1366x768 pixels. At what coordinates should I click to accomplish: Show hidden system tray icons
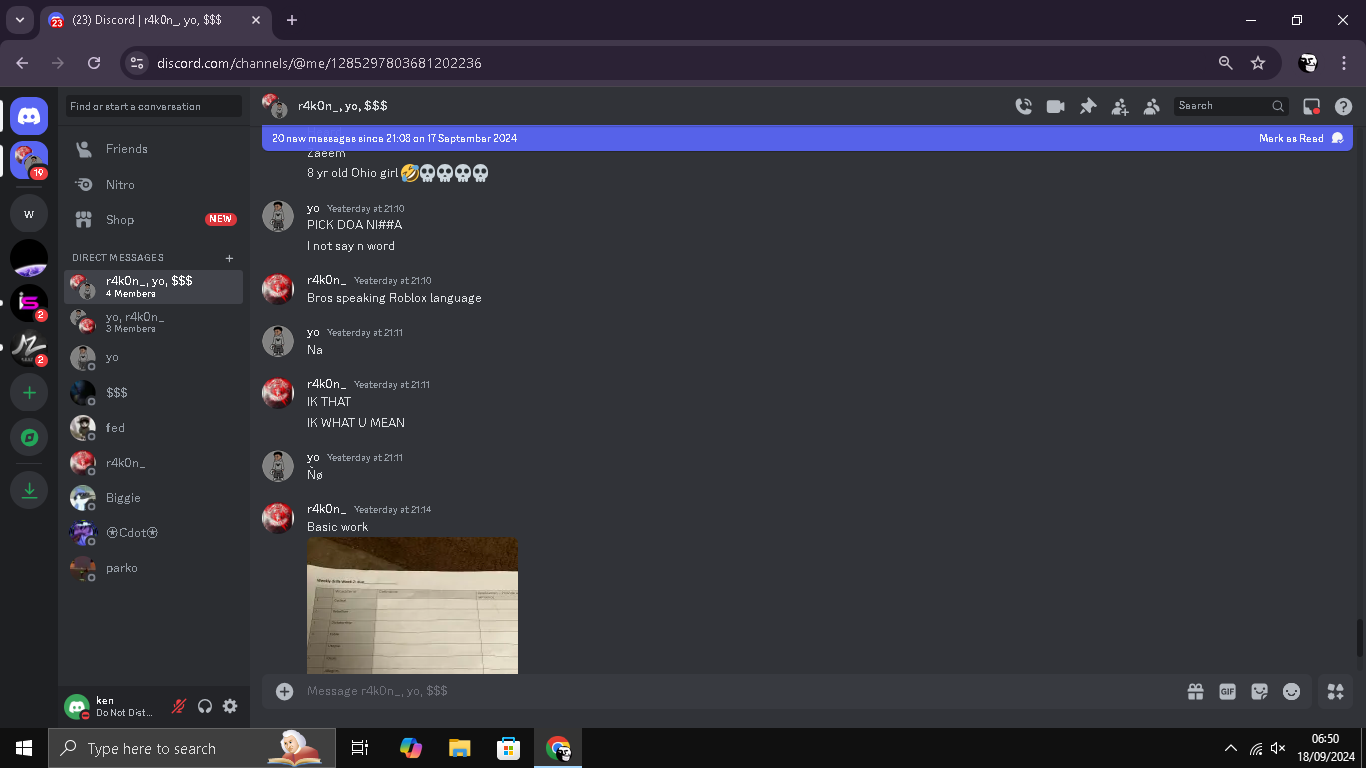tap(1230, 748)
